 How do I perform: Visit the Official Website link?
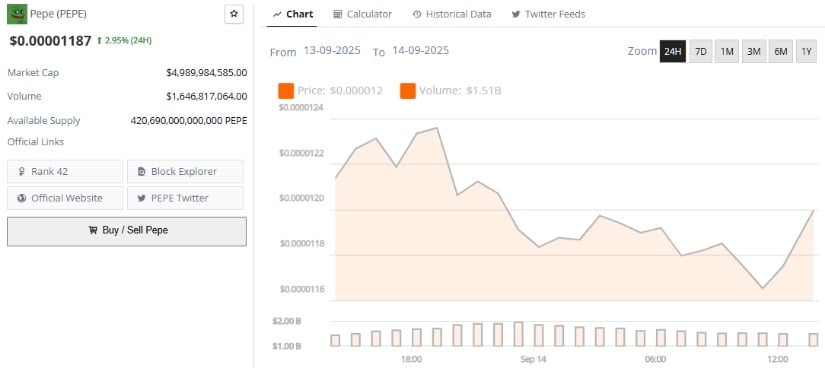(x=65, y=198)
